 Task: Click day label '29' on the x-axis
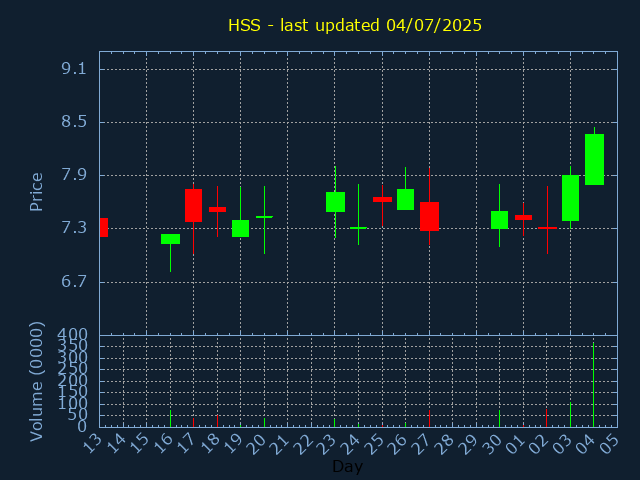pyautogui.click(x=469, y=444)
